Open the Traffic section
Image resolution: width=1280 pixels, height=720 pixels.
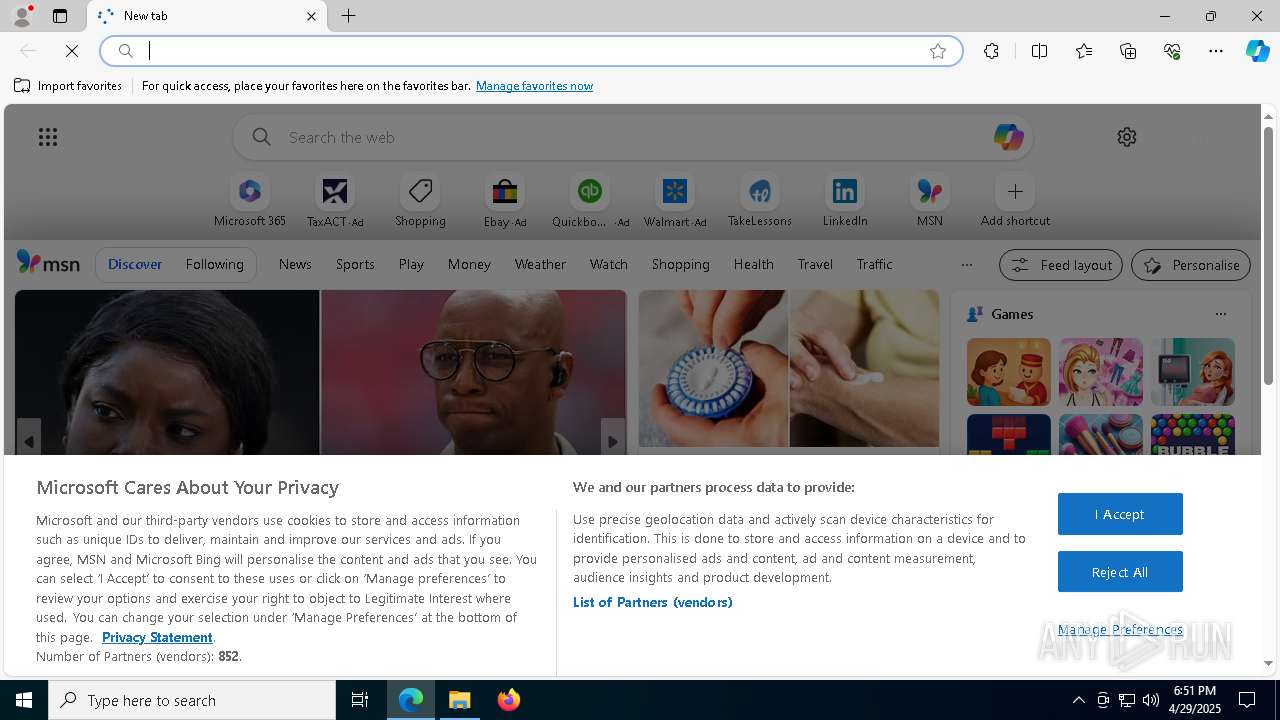[x=874, y=264]
